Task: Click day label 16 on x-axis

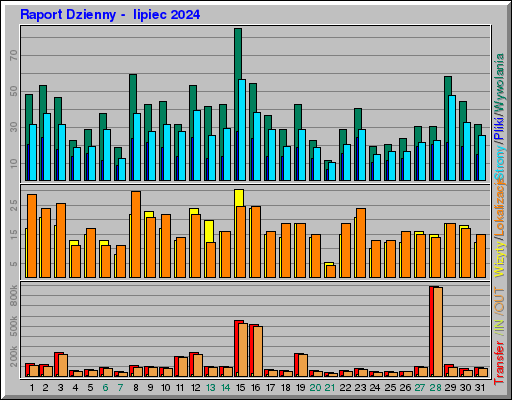Action: [255, 388]
